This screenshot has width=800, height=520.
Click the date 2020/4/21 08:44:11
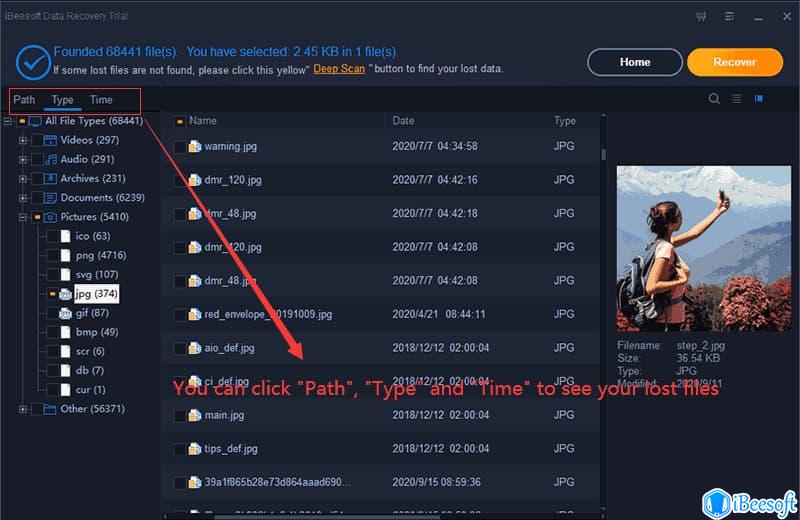pyautogui.click(x=438, y=314)
